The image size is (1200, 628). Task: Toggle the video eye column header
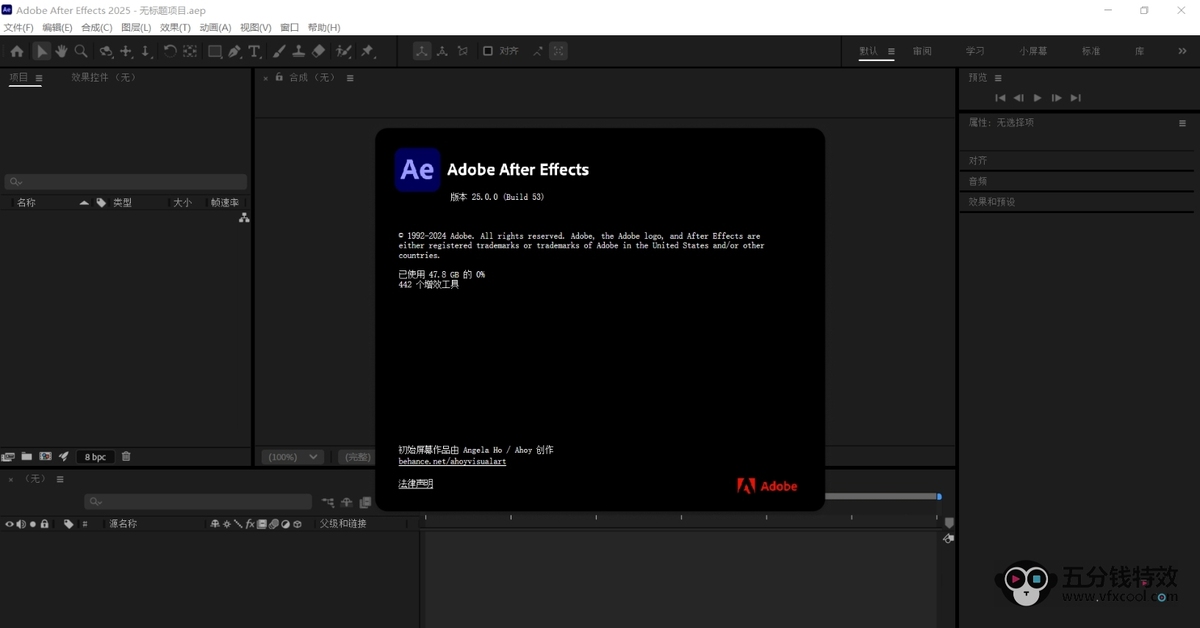pos(9,524)
